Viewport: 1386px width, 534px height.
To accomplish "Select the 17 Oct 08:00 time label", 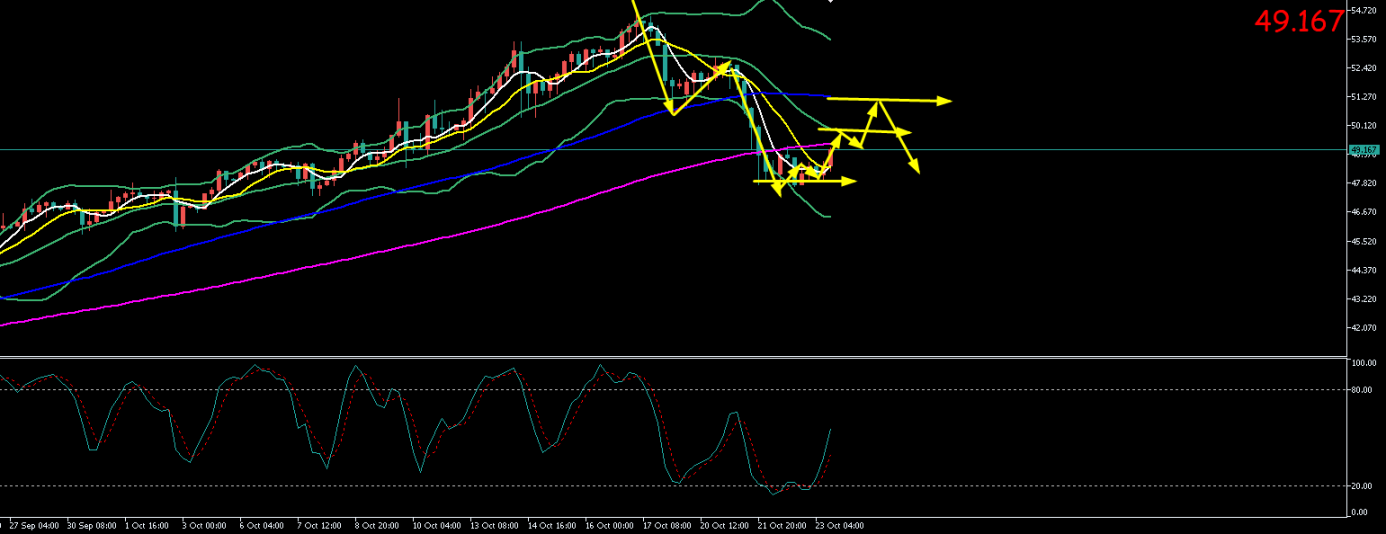I will pos(665,524).
